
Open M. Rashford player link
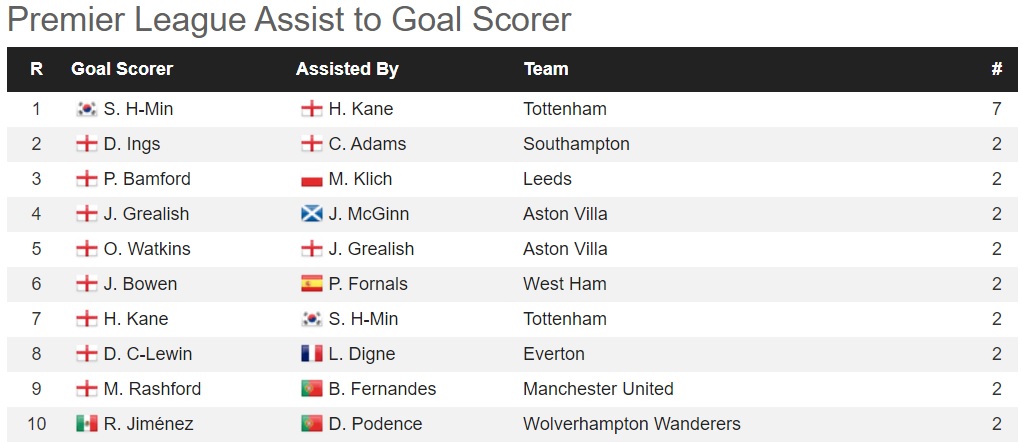click(x=152, y=389)
